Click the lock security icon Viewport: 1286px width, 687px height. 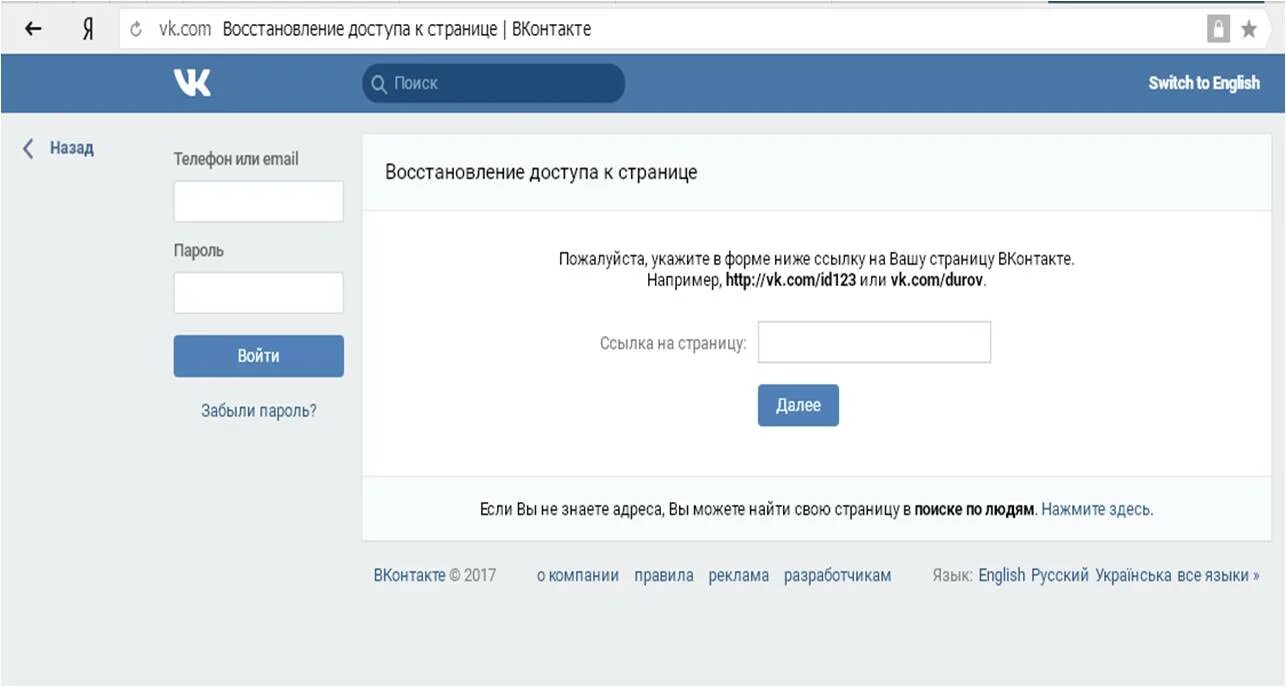tap(1218, 29)
